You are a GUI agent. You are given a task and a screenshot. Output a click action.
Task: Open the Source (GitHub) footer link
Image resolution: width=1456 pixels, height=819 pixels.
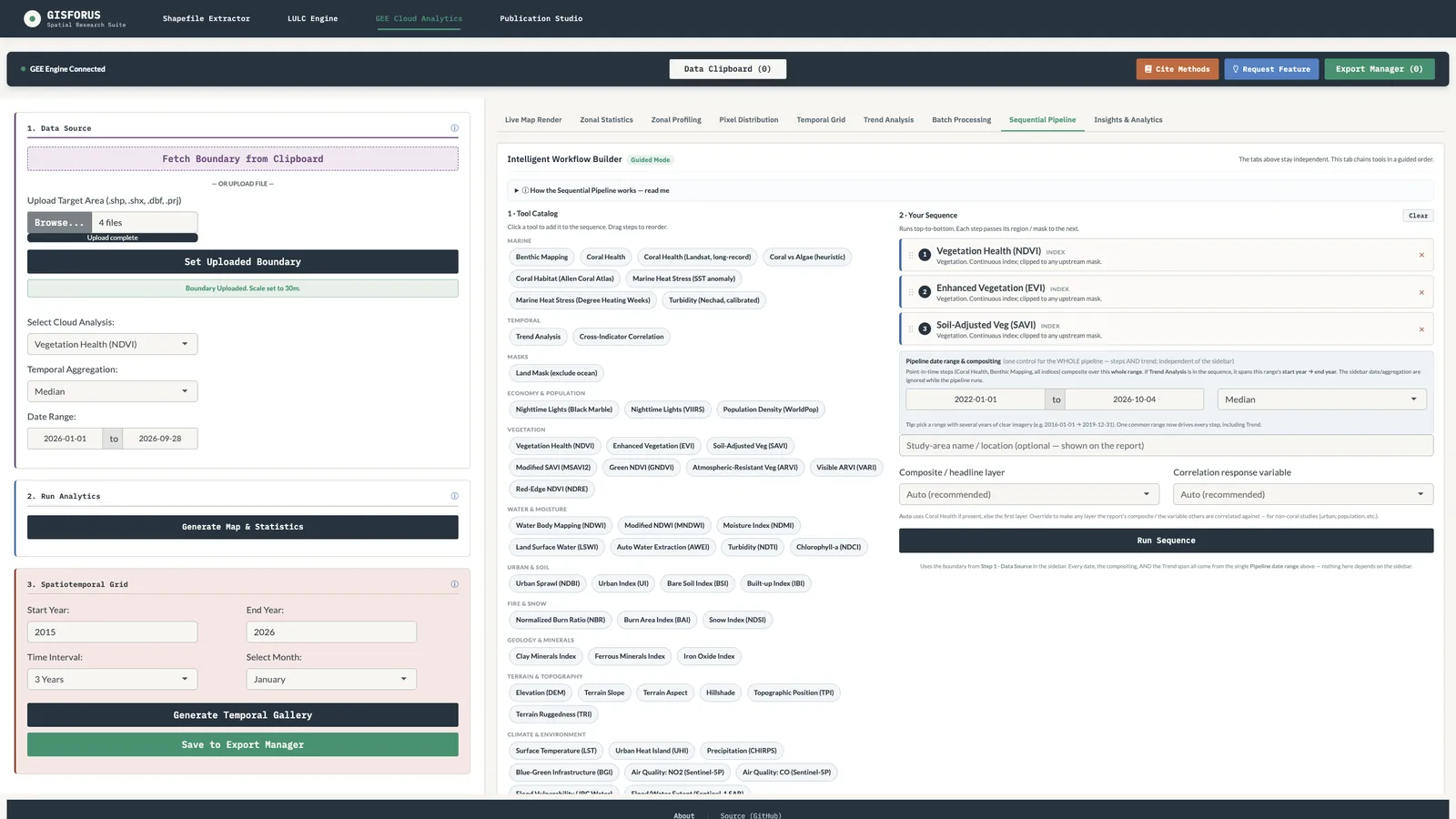click(750, 815)
